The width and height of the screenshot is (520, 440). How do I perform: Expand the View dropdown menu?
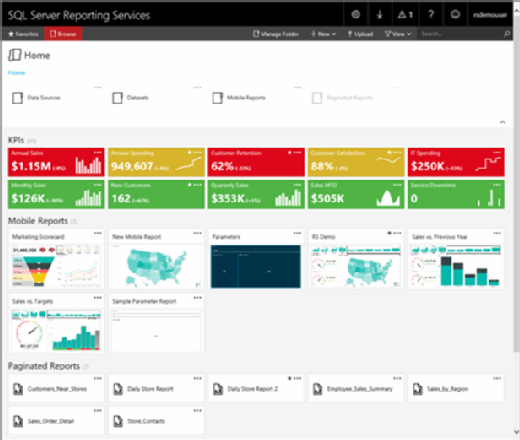(x=398, y=34)
